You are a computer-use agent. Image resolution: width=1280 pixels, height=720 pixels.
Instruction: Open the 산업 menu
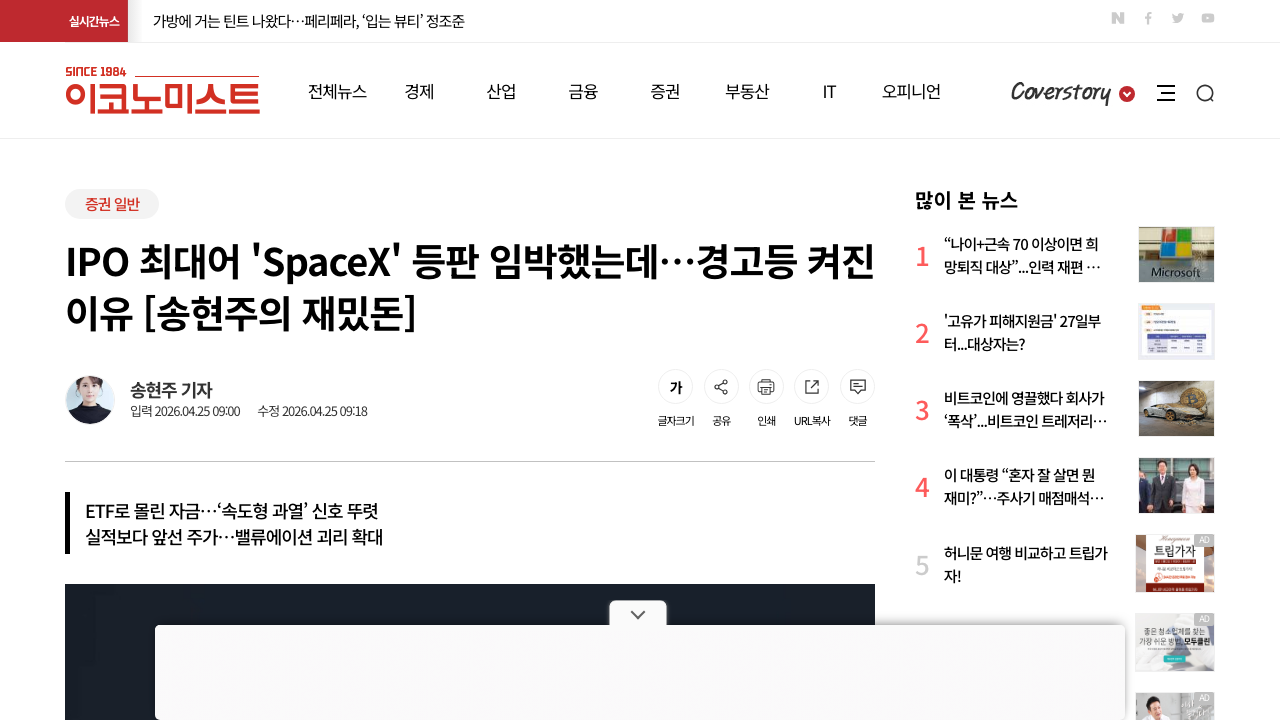click(x=501, y=92)
